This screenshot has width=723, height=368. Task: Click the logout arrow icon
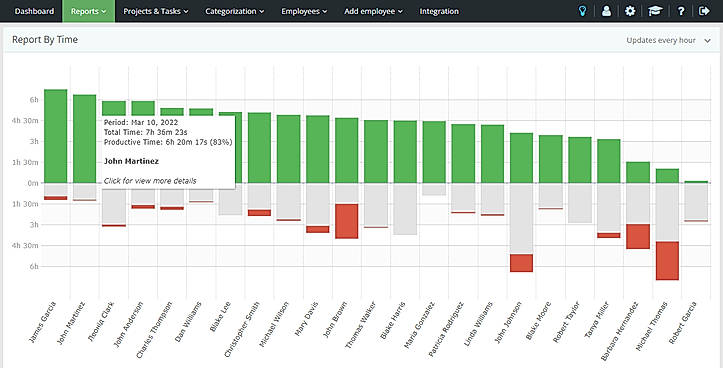click(704, 11)
